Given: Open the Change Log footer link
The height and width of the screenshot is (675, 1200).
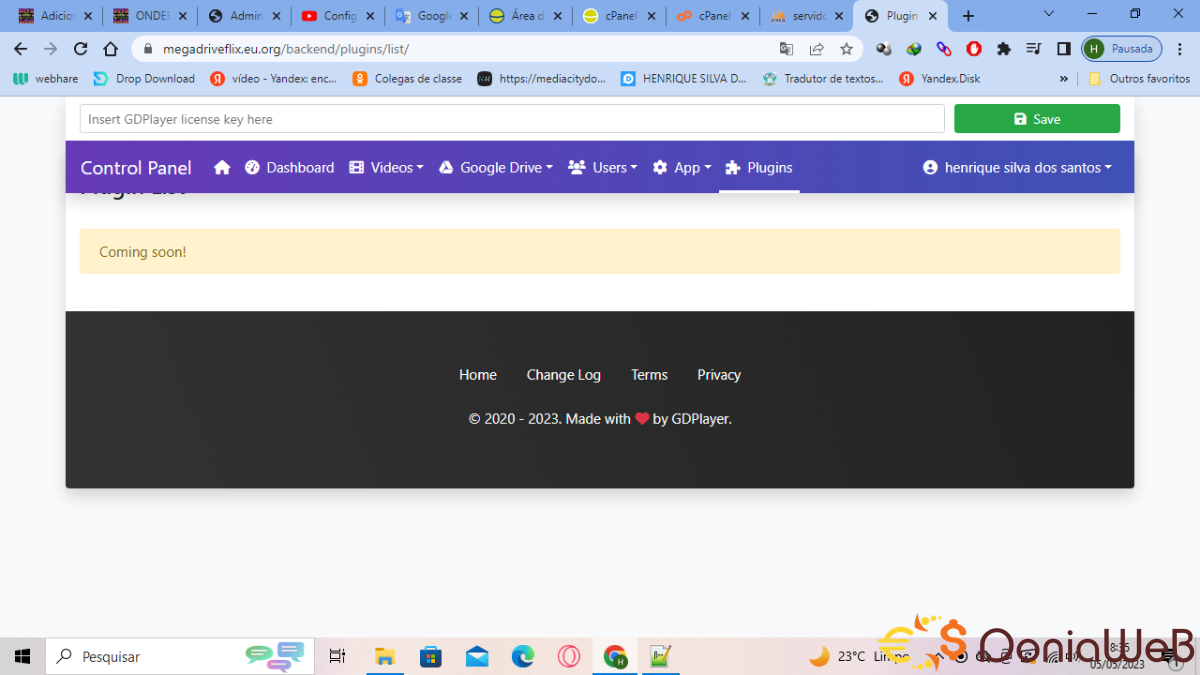Looking at the screenshot, I should [x=563, y=375].
